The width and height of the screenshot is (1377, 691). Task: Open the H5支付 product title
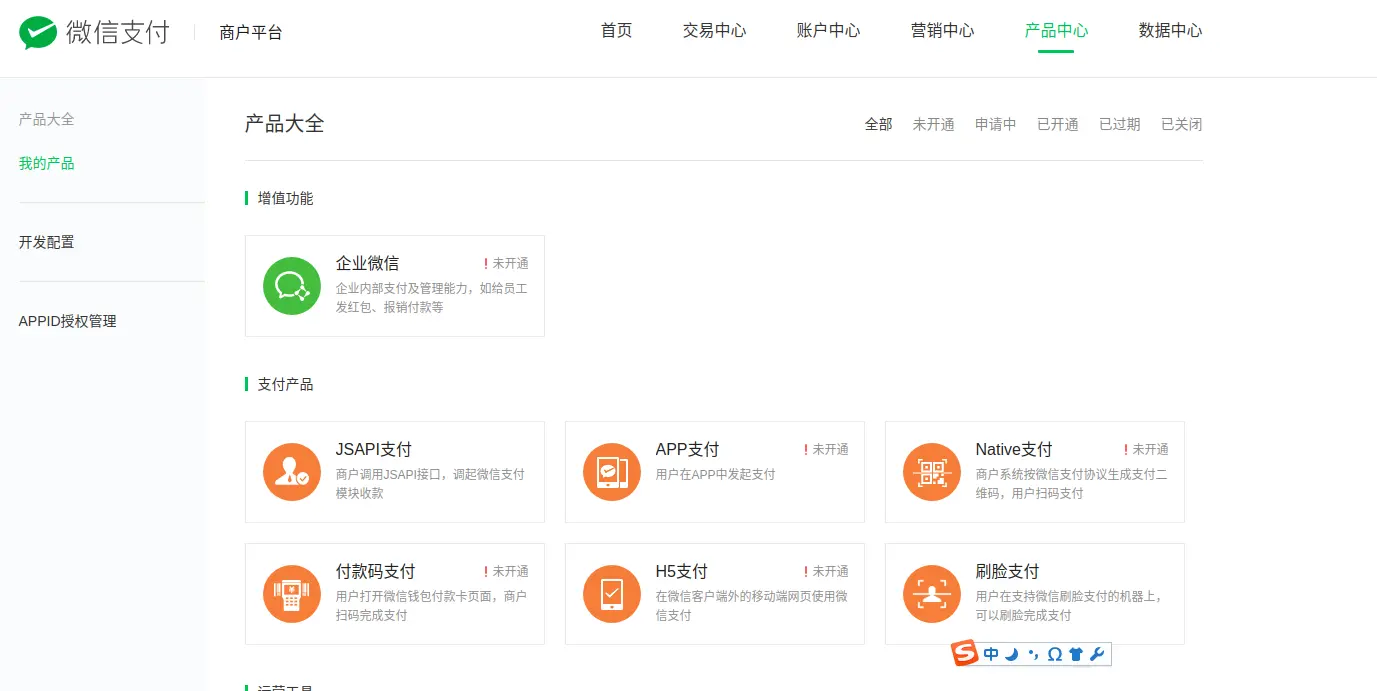[681, 572]
